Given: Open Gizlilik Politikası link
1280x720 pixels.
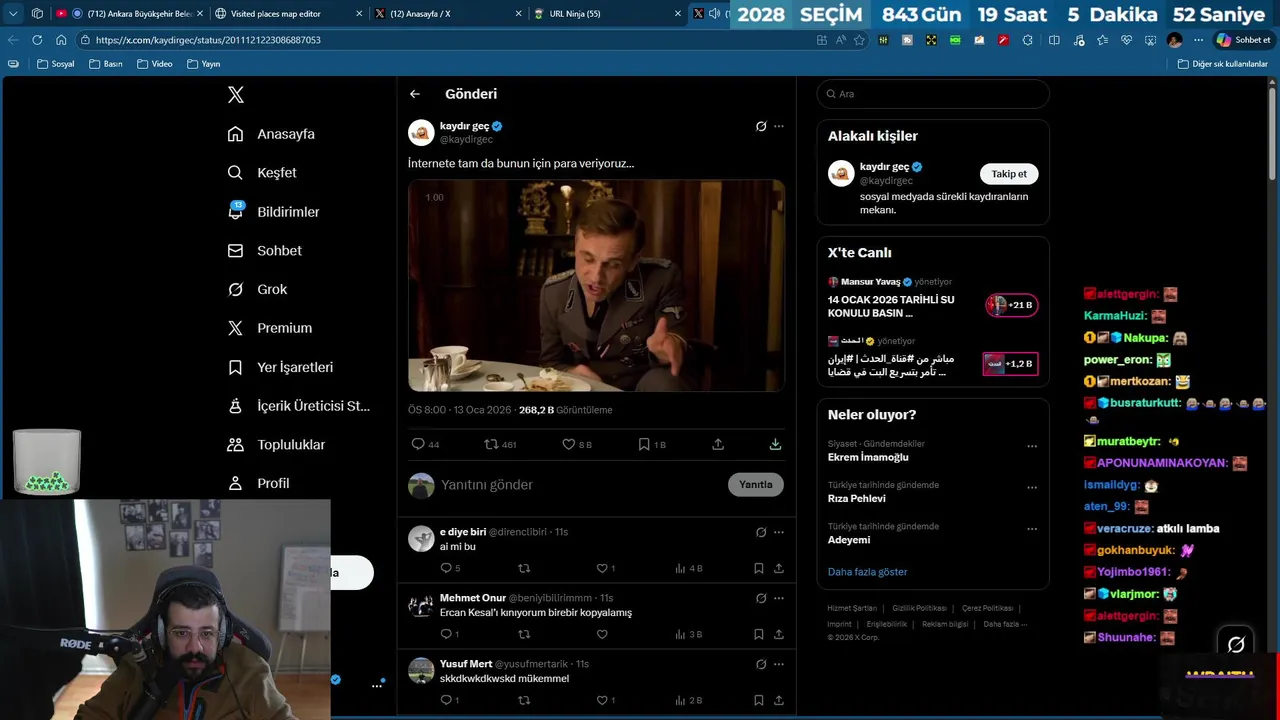Looking at the screenshot, I should 919,608.
